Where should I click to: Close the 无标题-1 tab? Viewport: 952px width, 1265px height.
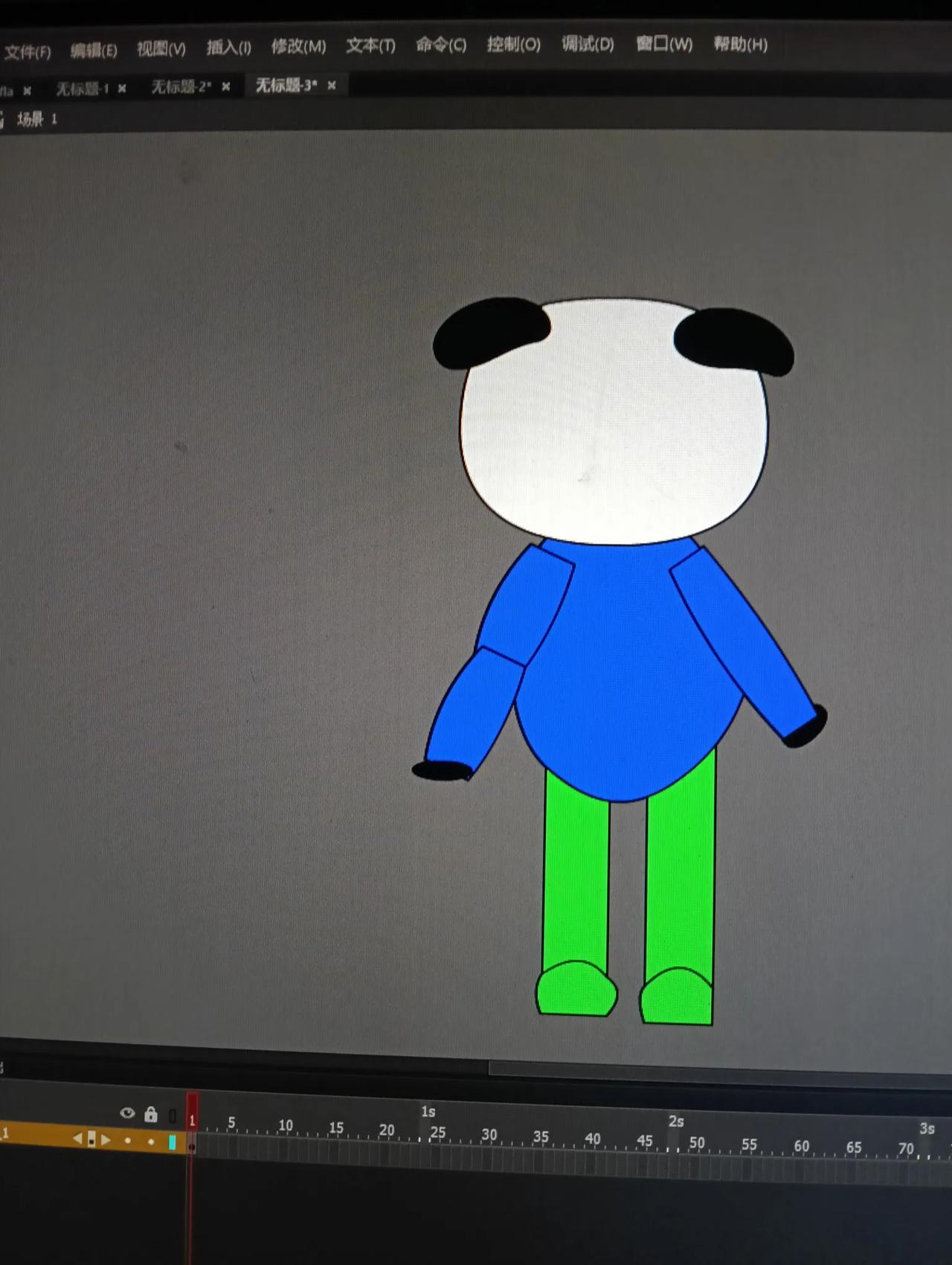tap(122, 89)
